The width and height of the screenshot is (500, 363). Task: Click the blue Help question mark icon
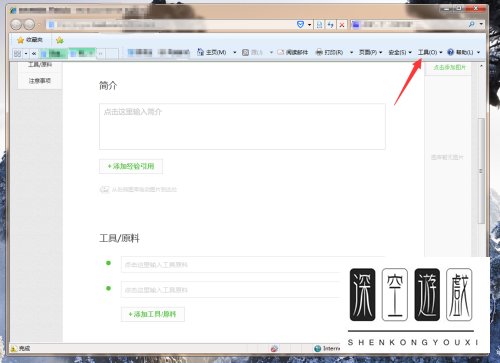(450, 52)
